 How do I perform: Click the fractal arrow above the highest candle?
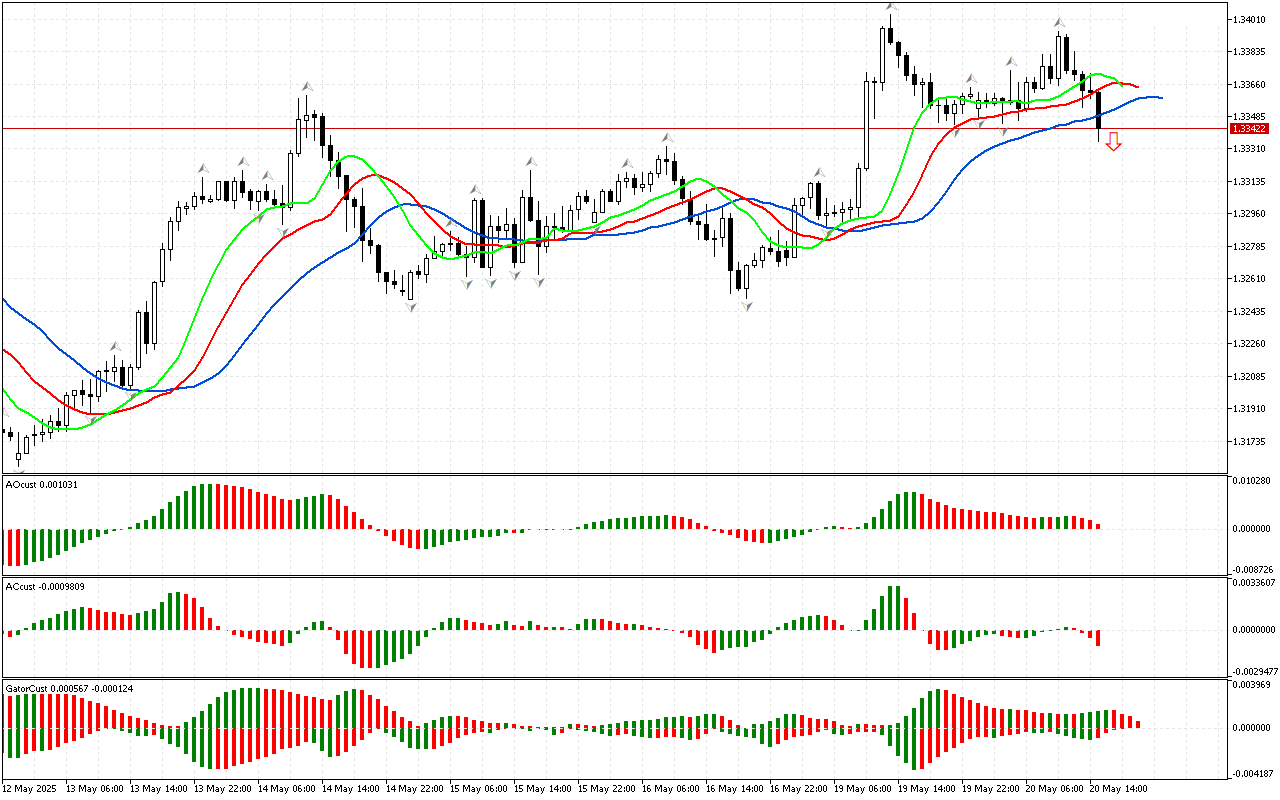890,8
